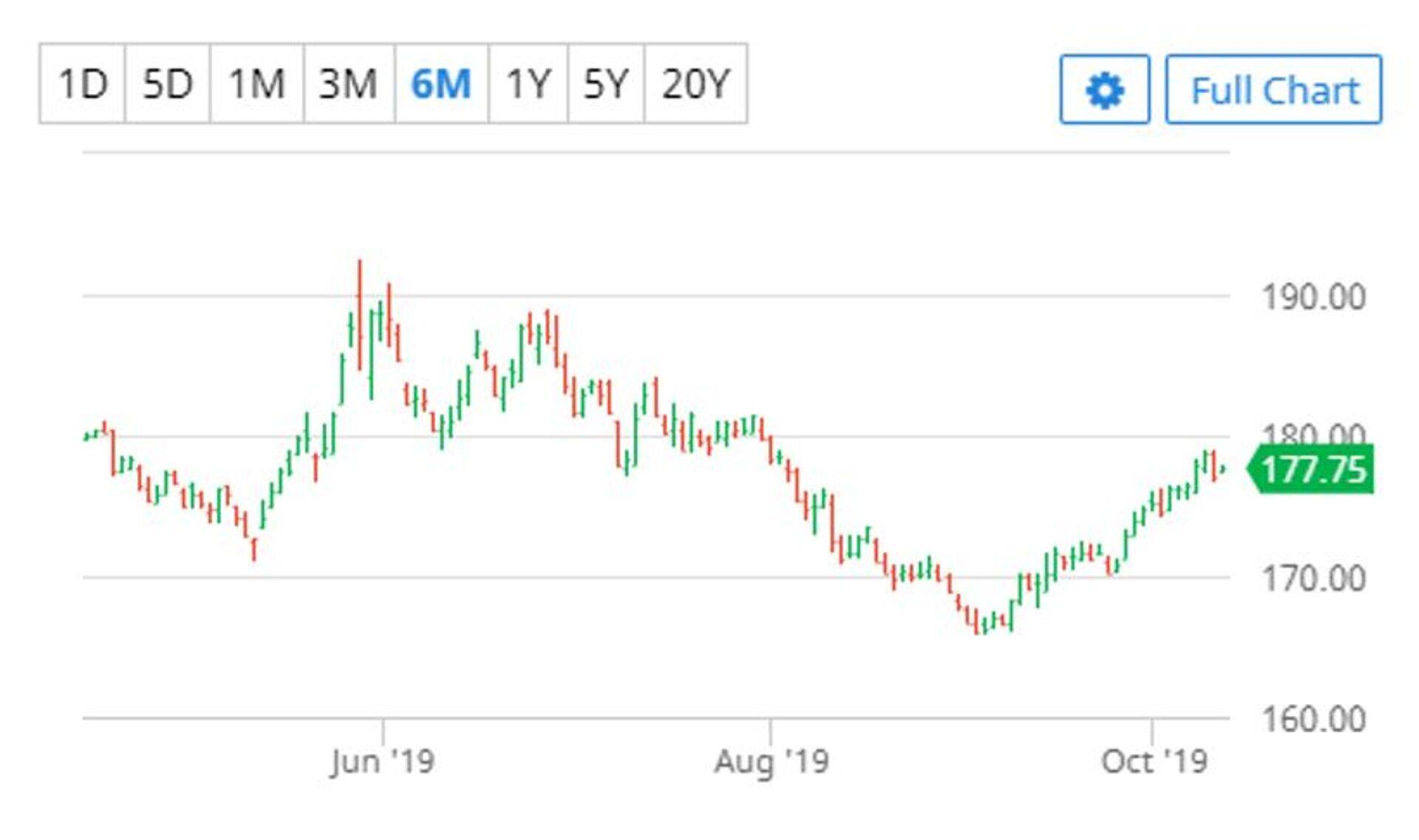Click the Jun '19 date axis label

click(382, 761)
